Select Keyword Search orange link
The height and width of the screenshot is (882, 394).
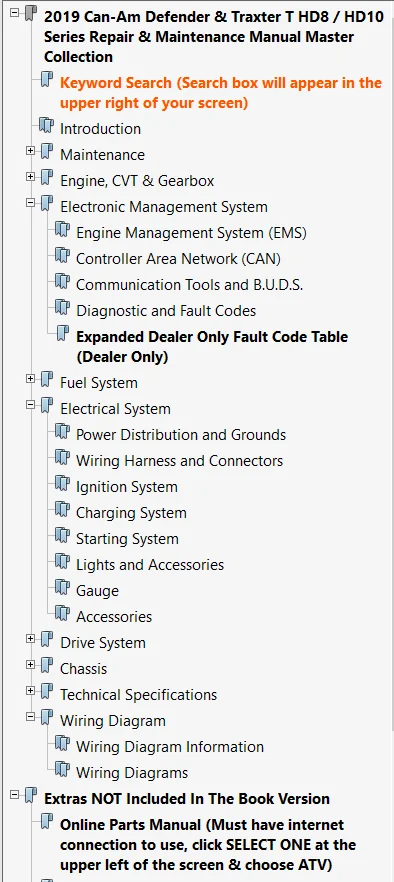tap(221, 93)
